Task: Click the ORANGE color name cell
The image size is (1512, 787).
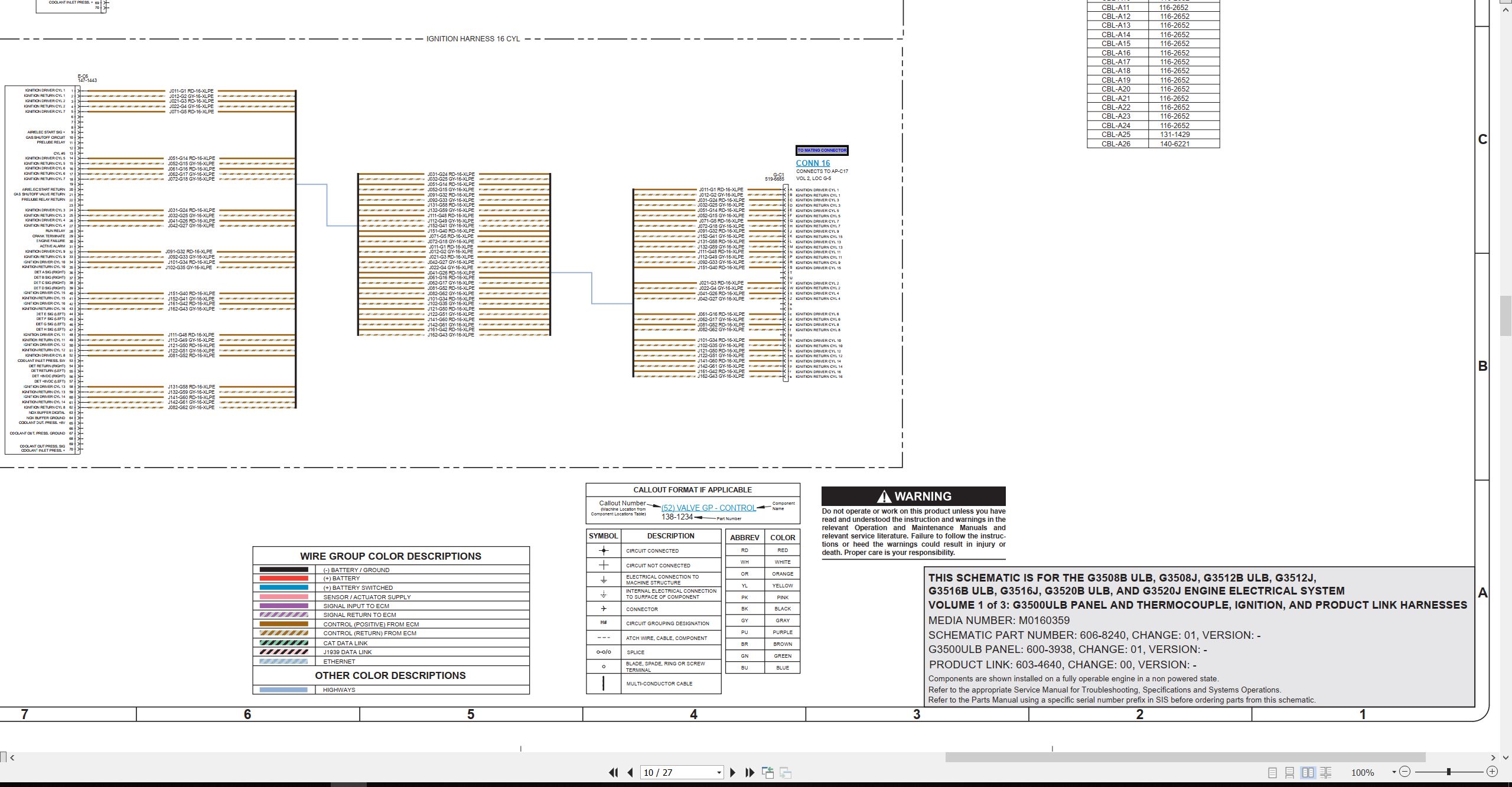Action: coord(783,574)
